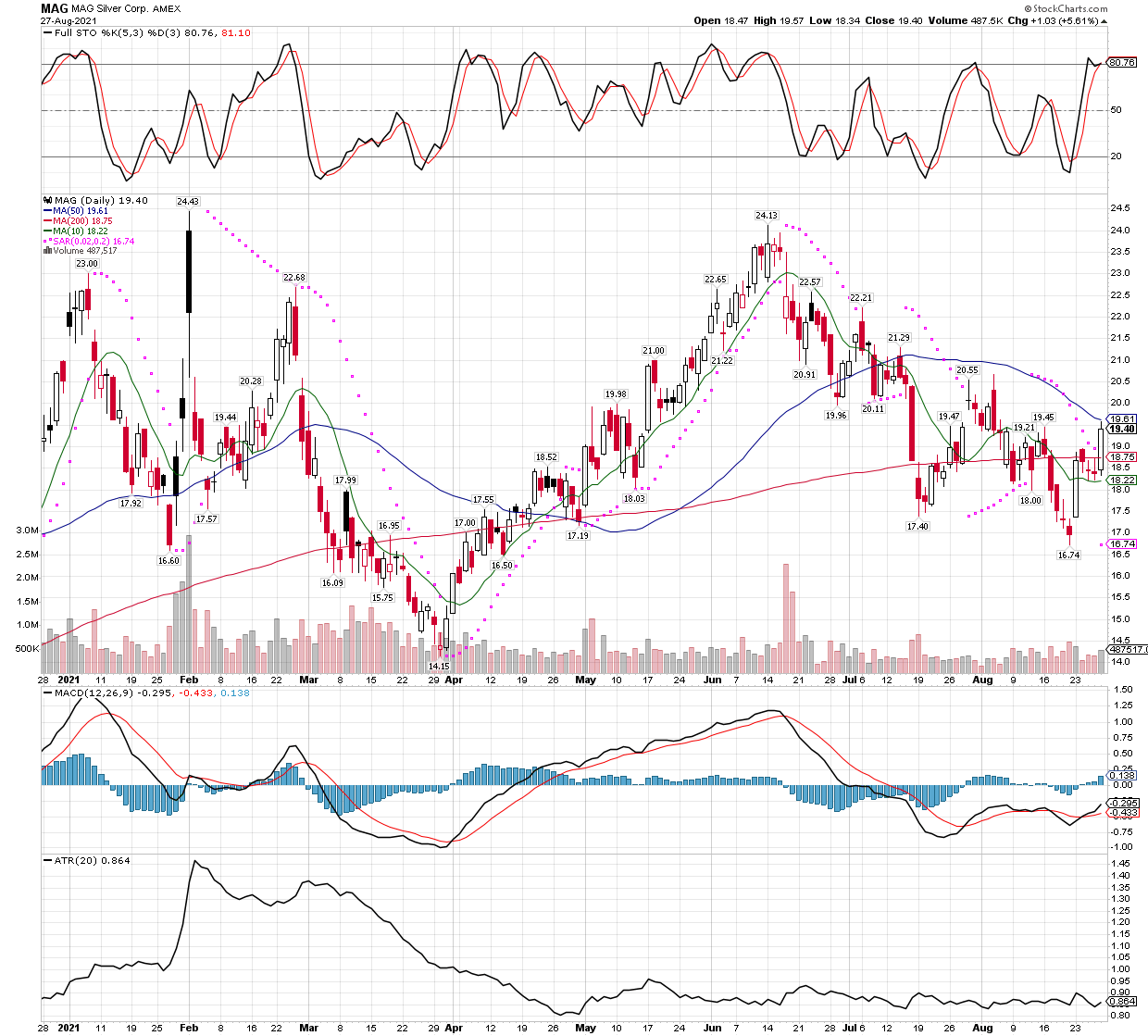This screenshot has height=1036, width=1148.
Task: Click the 22.68 February peak annotation
Action: (x=293, y=278)
